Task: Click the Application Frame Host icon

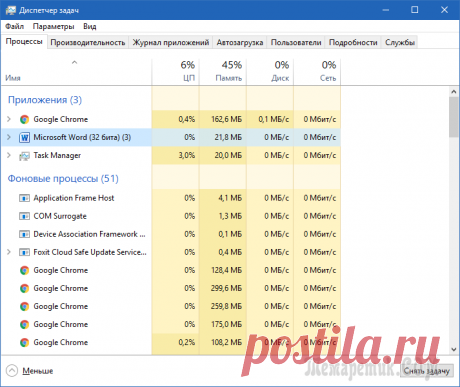Action: (24, 198)
